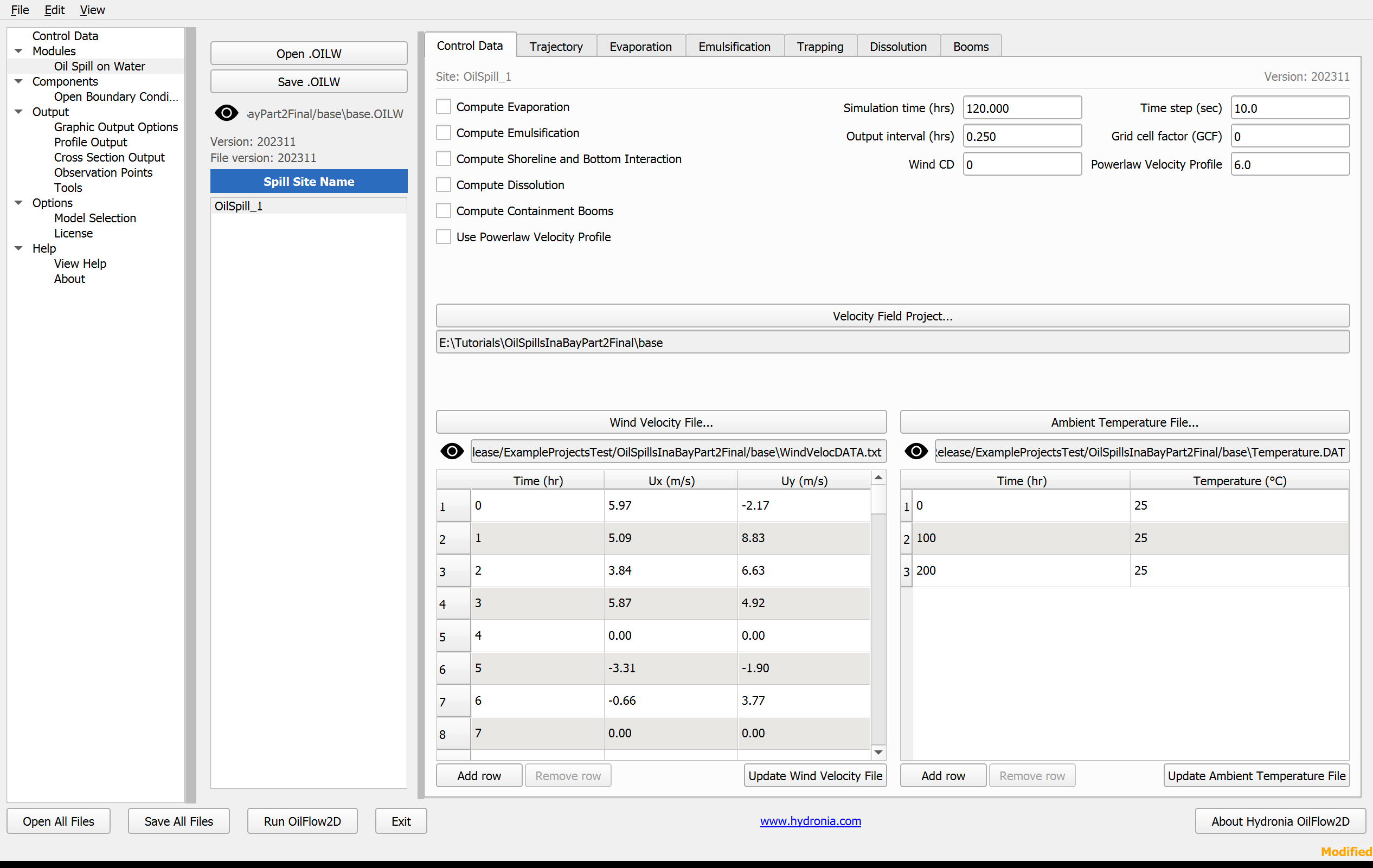Image resolution: width=1373 pixels, height=868 pixels.
Task: Click the Save .OILW button
Action: (309, 81)
